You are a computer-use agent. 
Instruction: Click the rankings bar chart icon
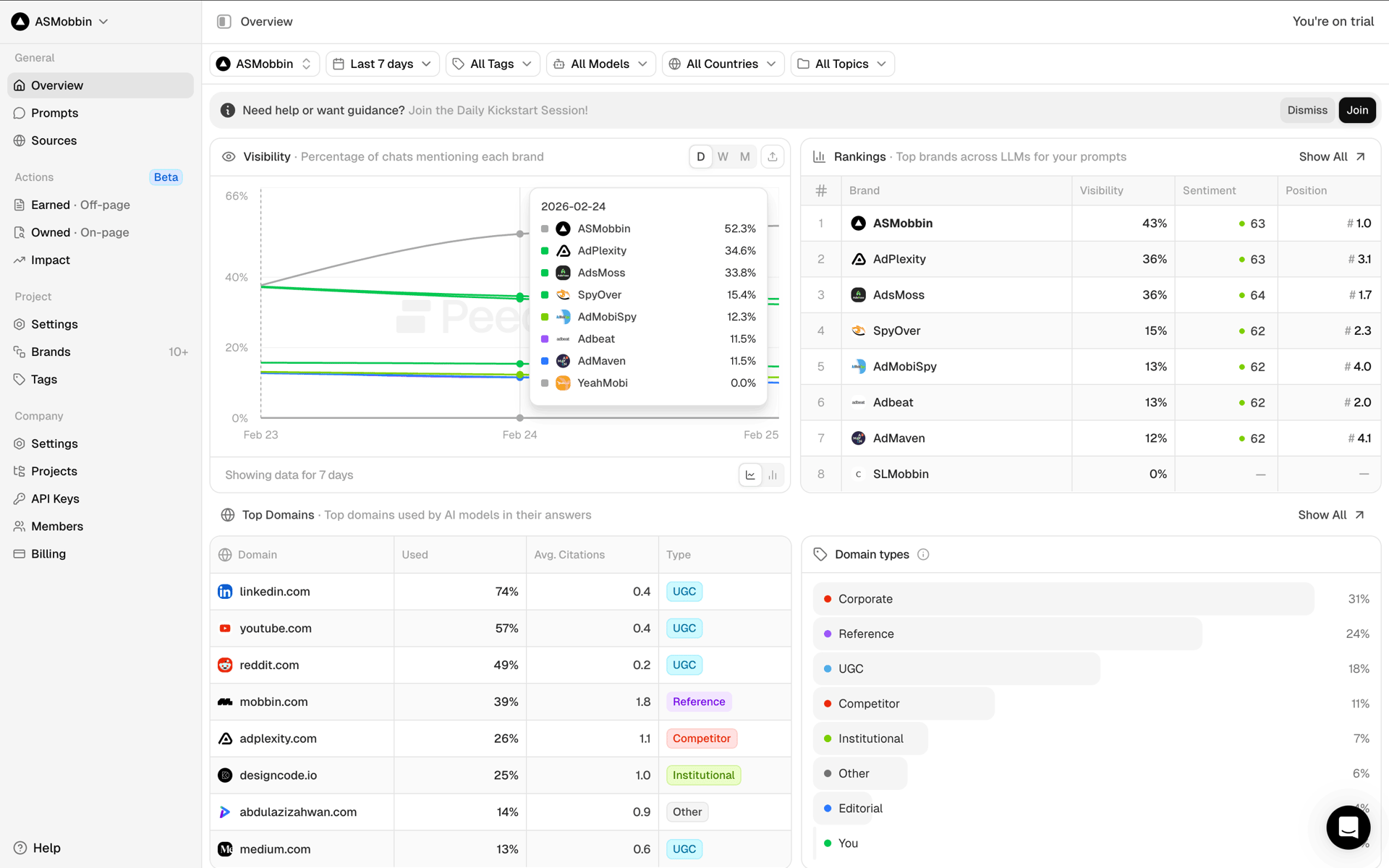[x=819, y=157]
